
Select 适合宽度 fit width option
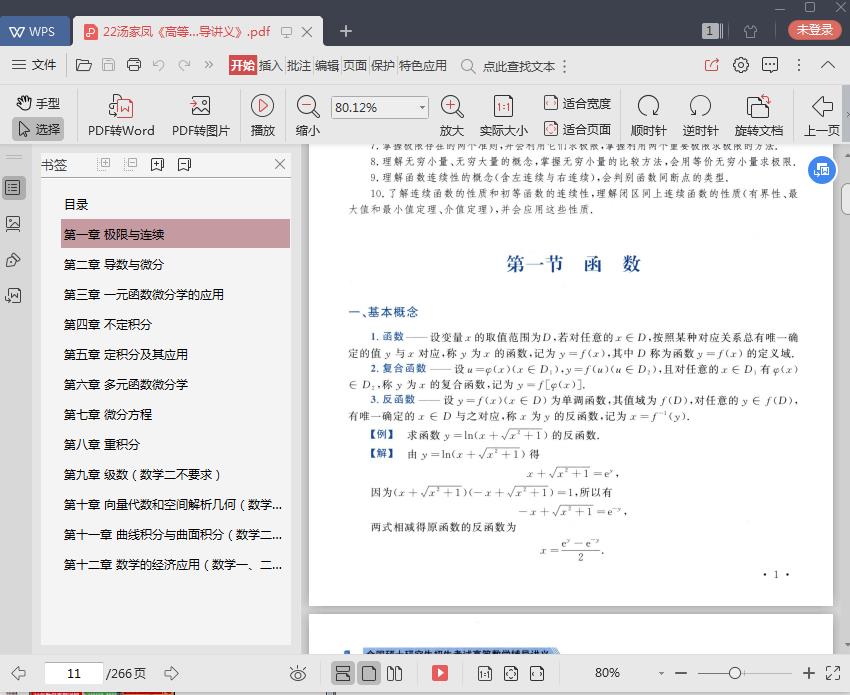point(577,102)
